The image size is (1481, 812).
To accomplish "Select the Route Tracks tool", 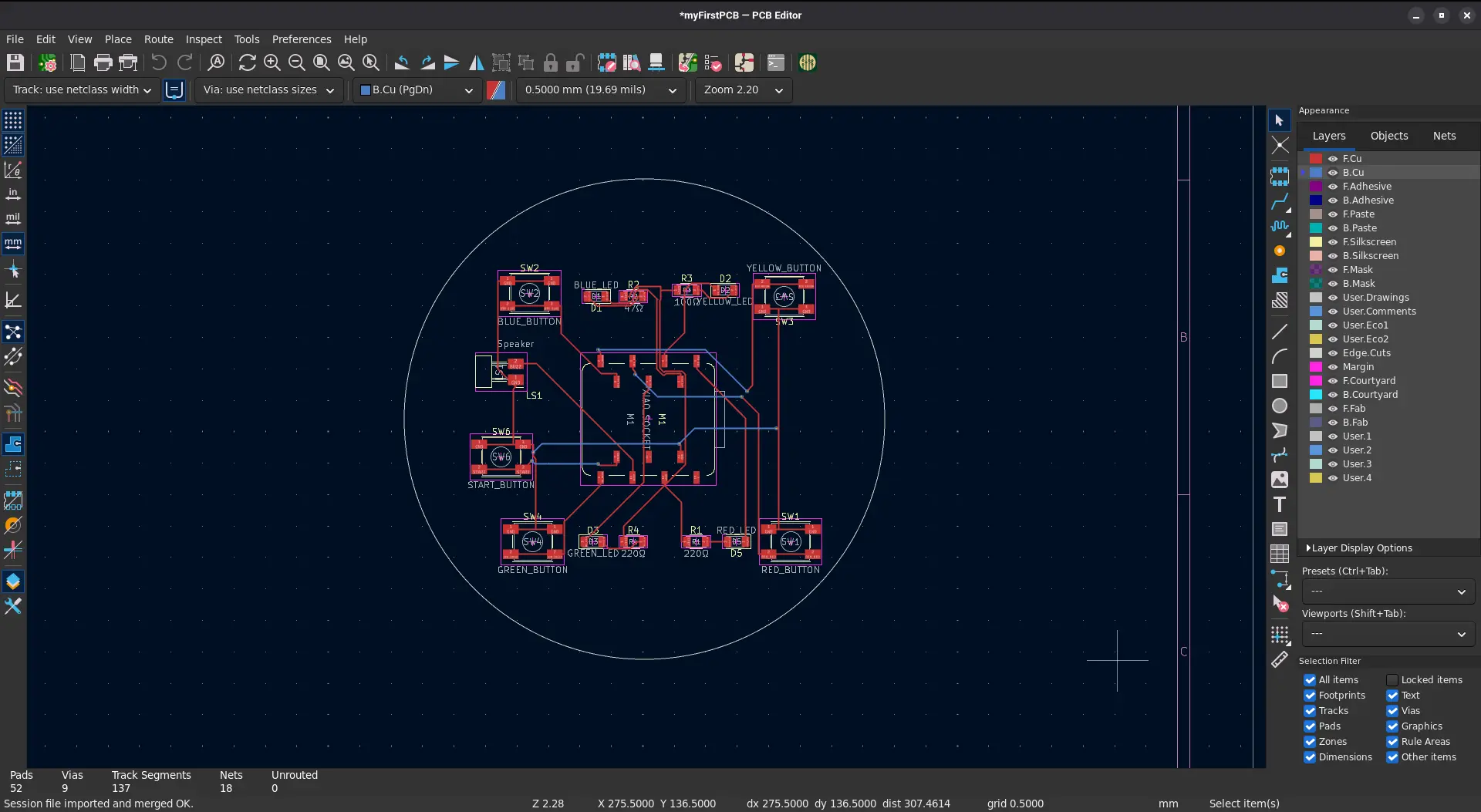I will (x=1280, y=201).
